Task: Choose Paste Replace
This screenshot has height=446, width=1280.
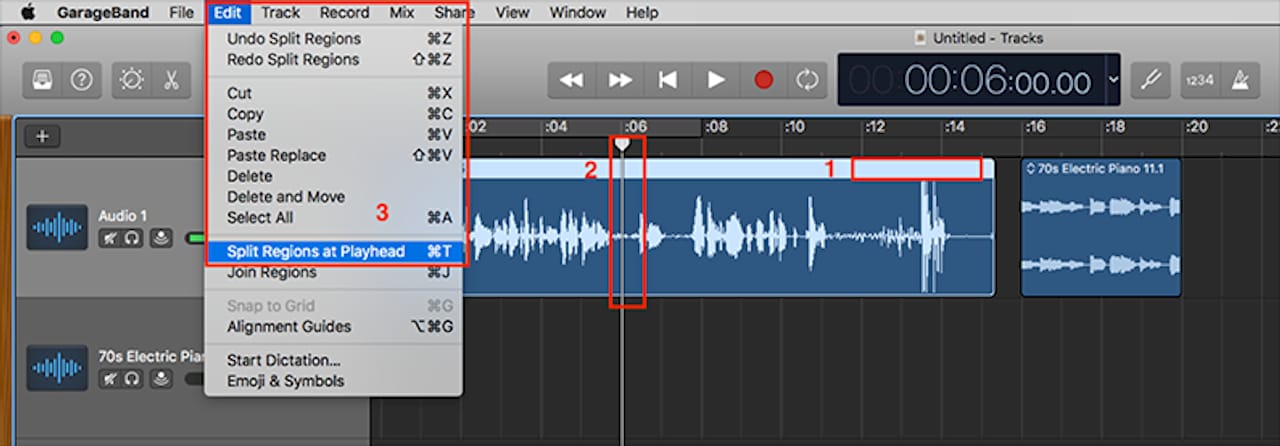Action: (x=334, y=156)
